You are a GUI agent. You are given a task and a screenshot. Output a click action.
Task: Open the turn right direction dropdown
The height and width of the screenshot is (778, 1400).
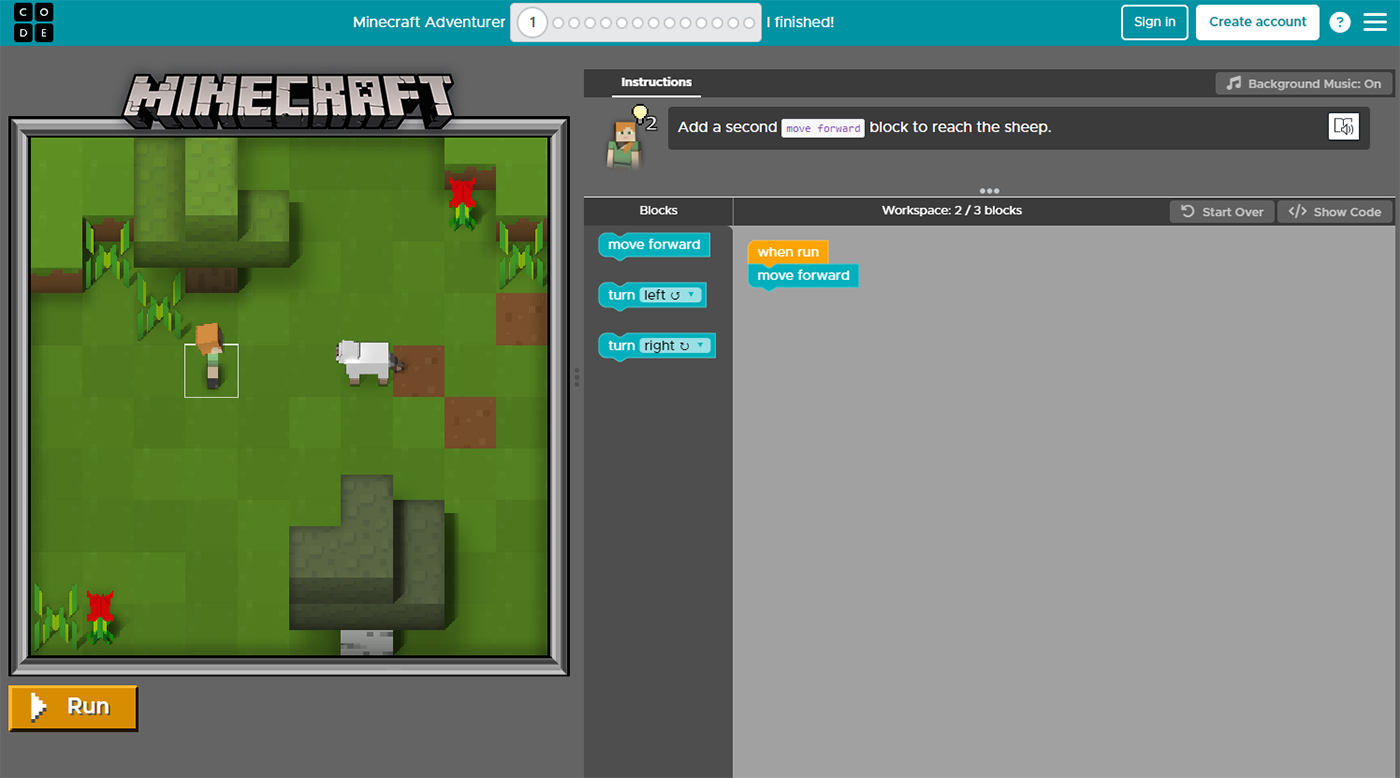tap(702, 345)
